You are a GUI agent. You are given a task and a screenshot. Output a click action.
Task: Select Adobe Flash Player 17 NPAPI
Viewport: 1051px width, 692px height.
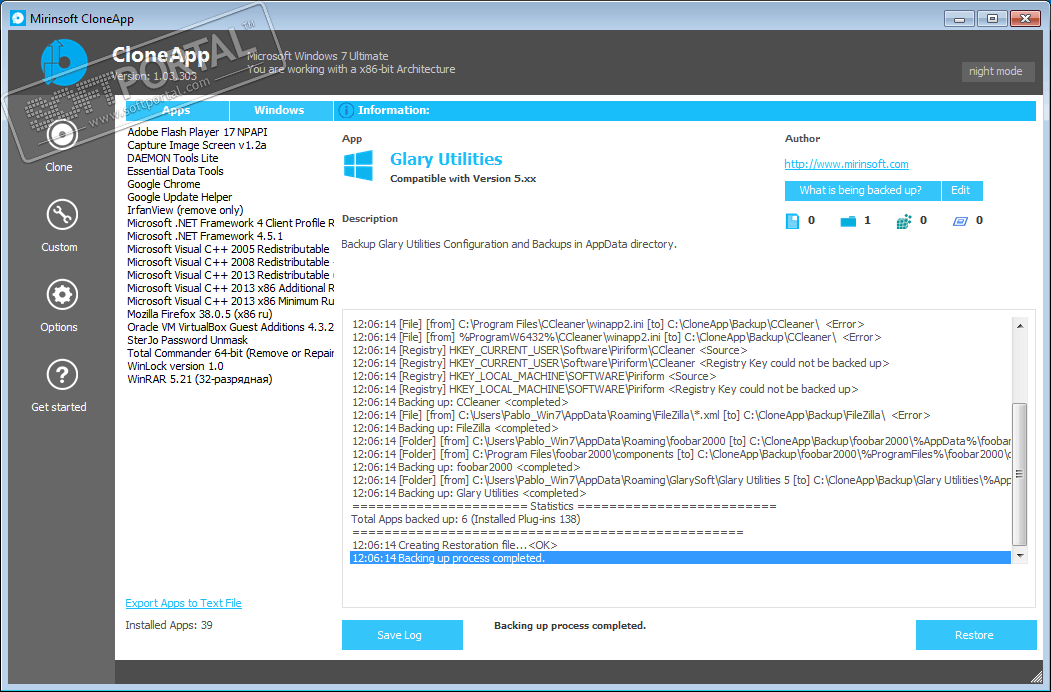[x=197, y=132]
